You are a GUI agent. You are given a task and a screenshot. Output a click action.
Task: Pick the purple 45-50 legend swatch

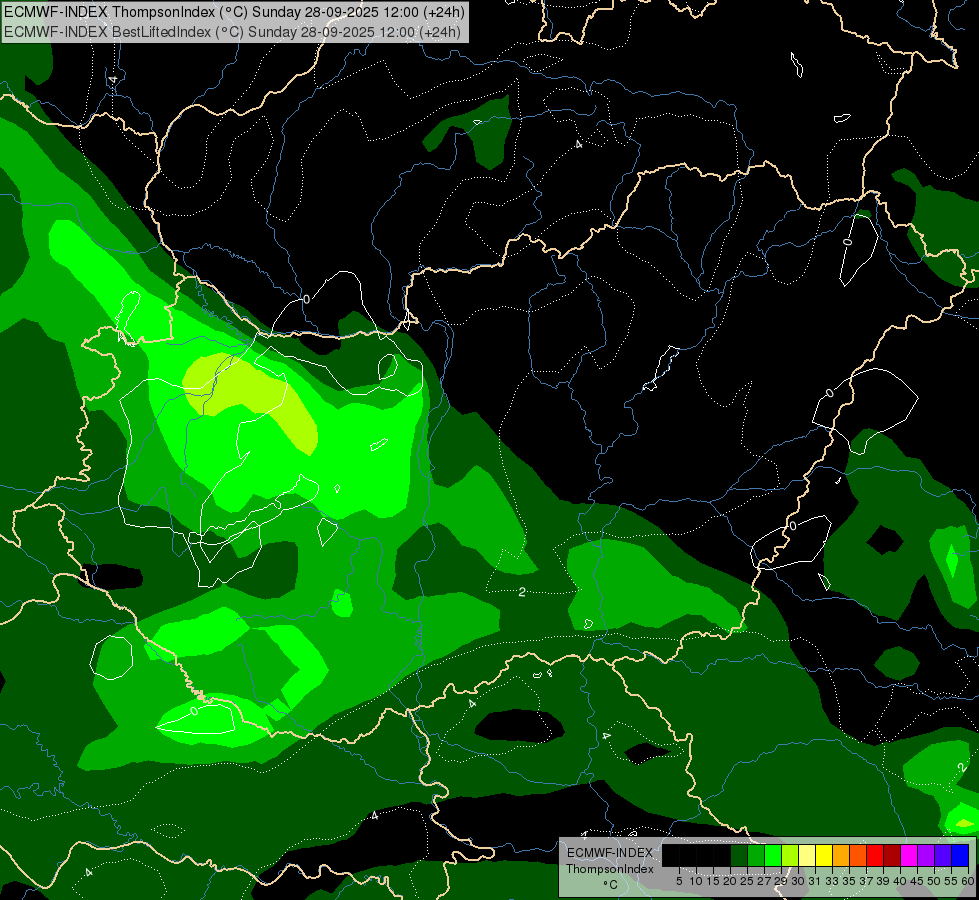[926, 855]
